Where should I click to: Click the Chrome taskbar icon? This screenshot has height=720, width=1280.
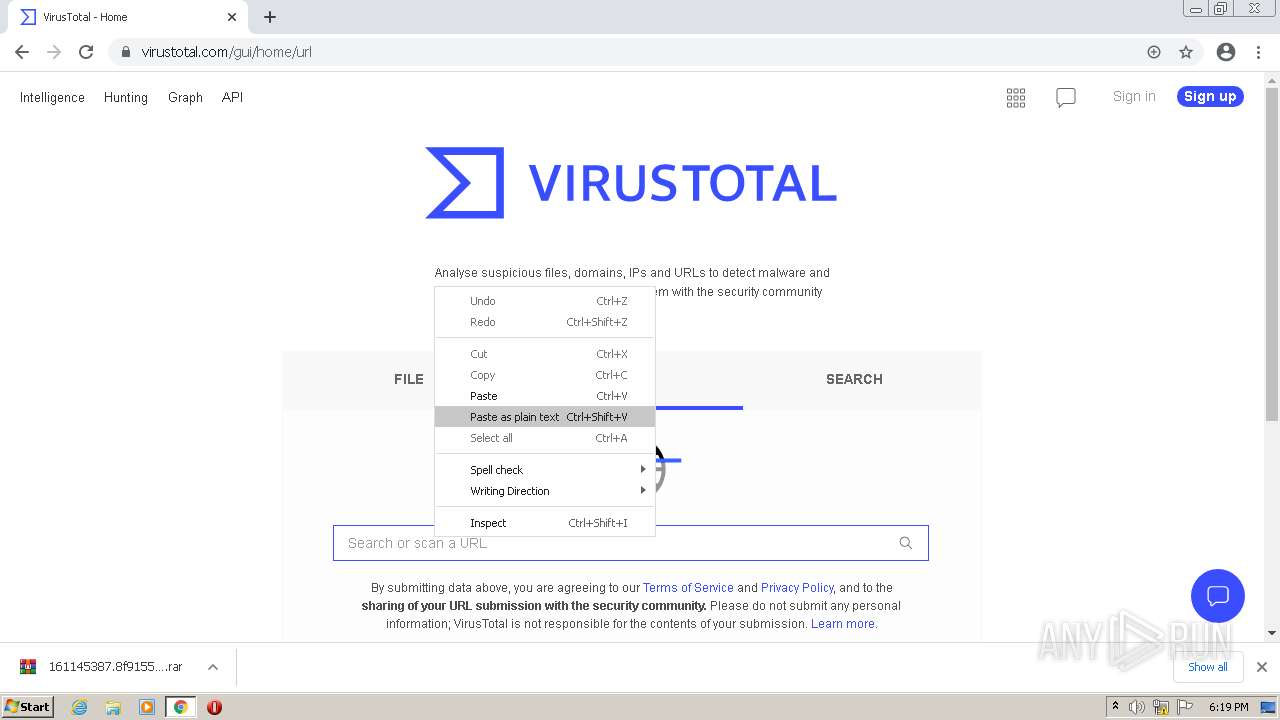click(x=181, y=707)
